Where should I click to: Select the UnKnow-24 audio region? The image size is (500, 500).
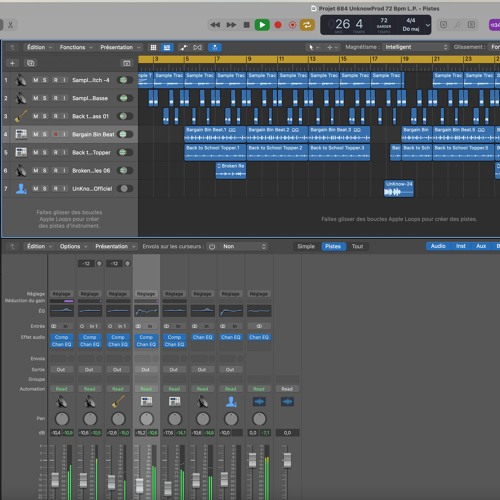[x=399, y=189]
